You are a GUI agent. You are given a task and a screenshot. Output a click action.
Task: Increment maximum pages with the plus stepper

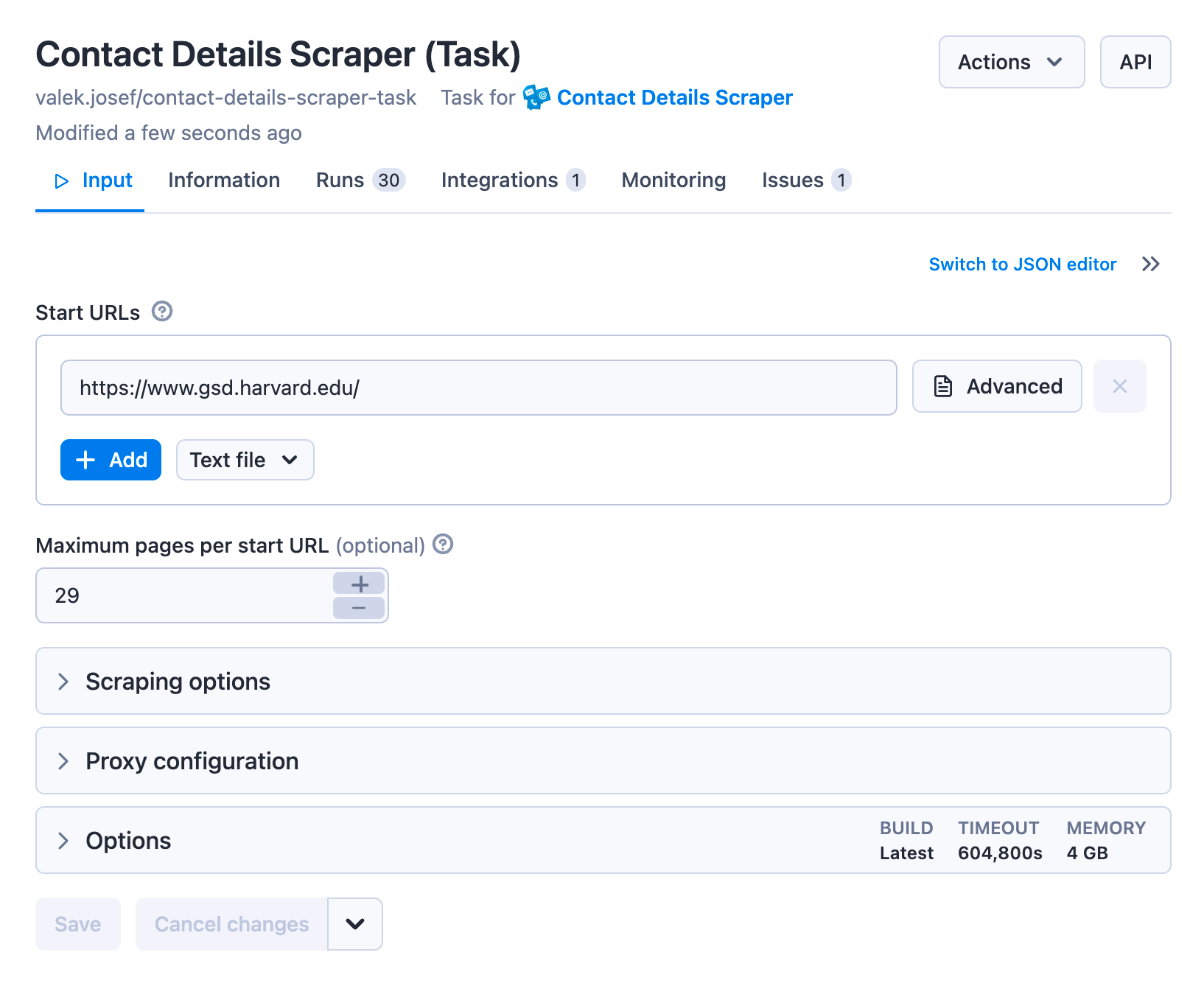(360, 584)
